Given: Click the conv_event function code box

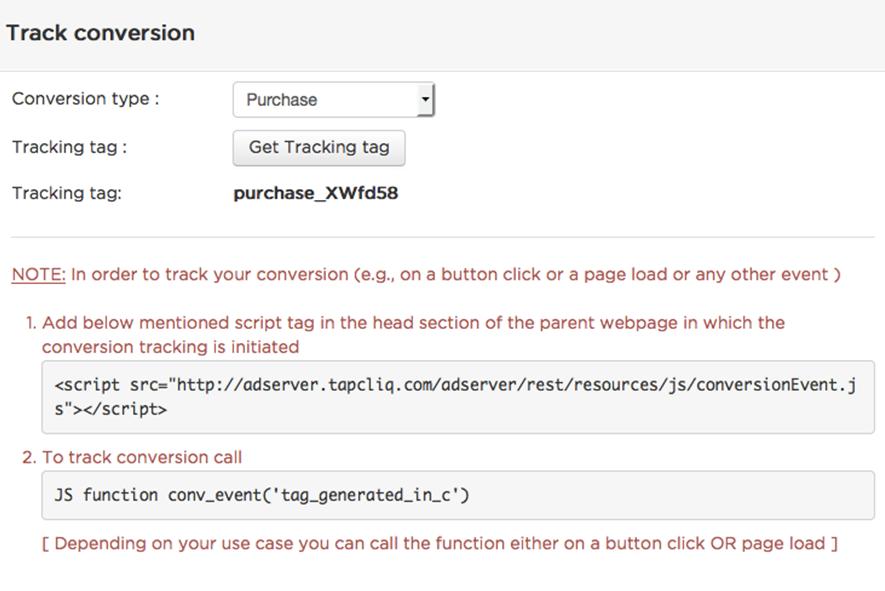Looking at the screenshot, I should pos(458,495).
